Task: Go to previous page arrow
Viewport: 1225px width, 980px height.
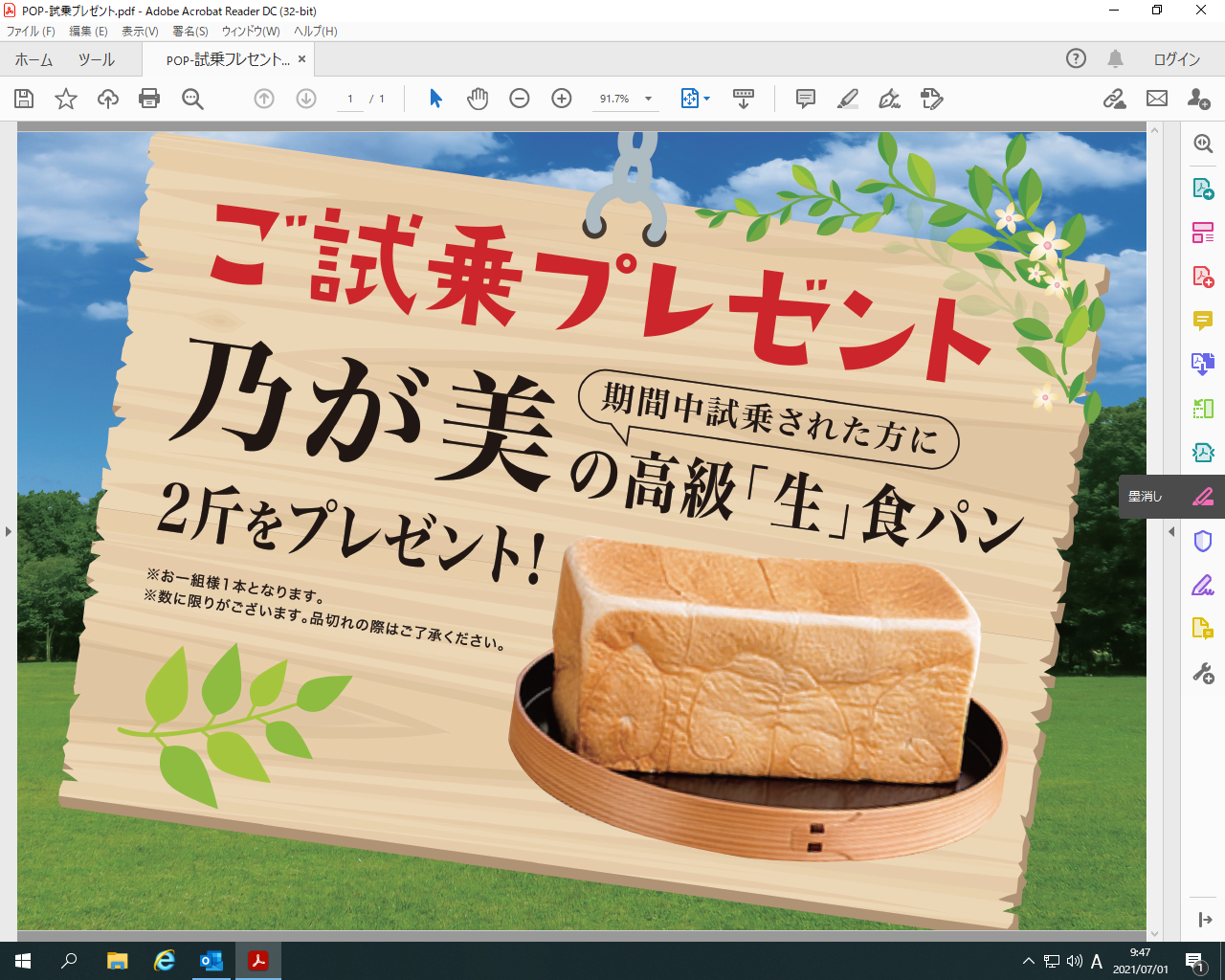Action: (x=264, y=99)
